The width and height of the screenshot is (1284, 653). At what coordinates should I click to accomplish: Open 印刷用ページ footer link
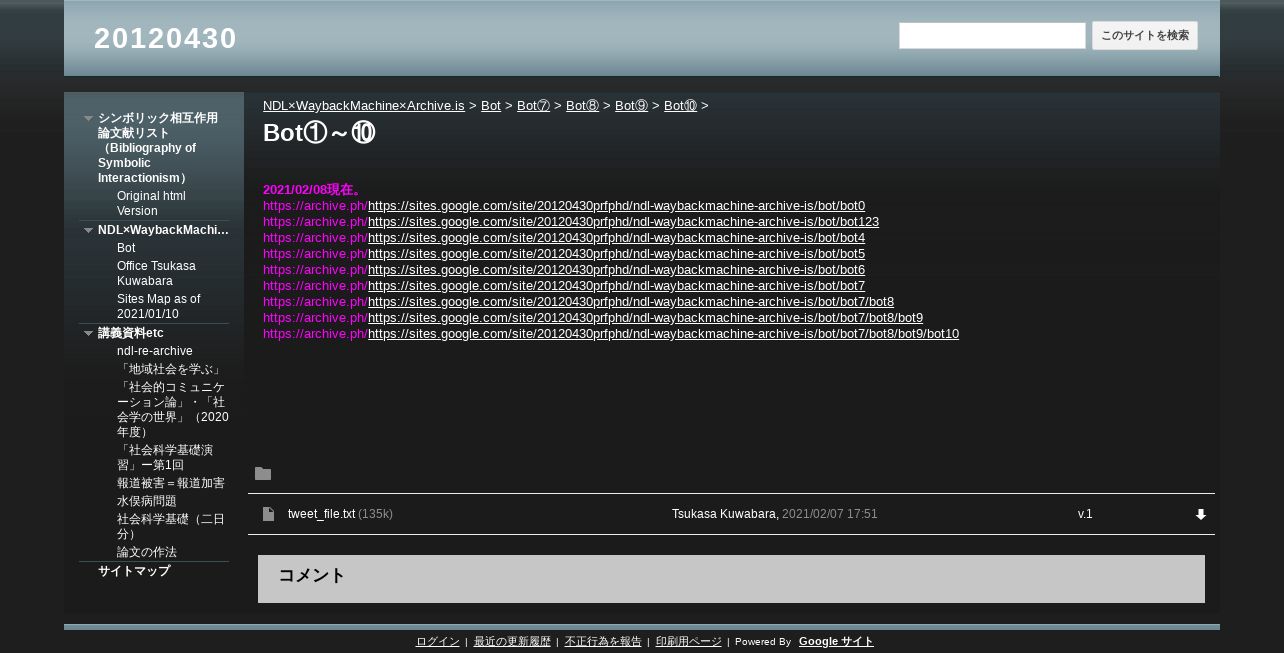pos(689,642)
